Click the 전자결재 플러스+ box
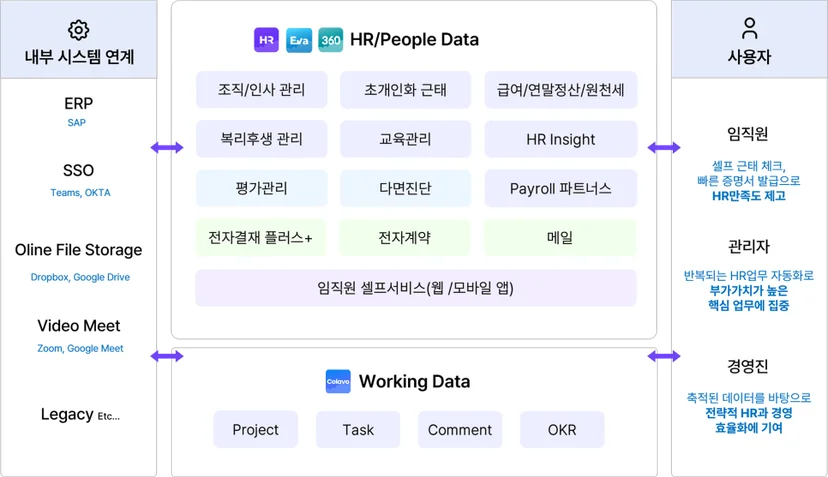828x477 pixels. 261,238
